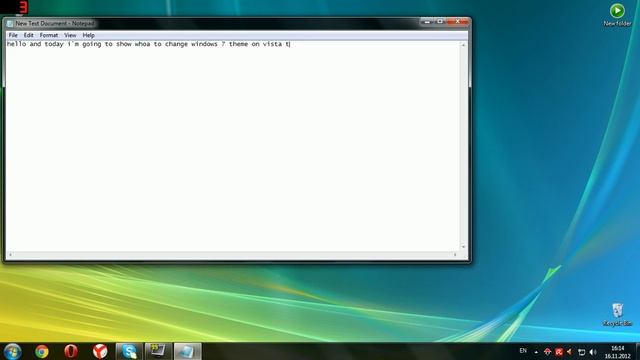Open the monitor-icon program in the taskbar

tap(158, 351)
